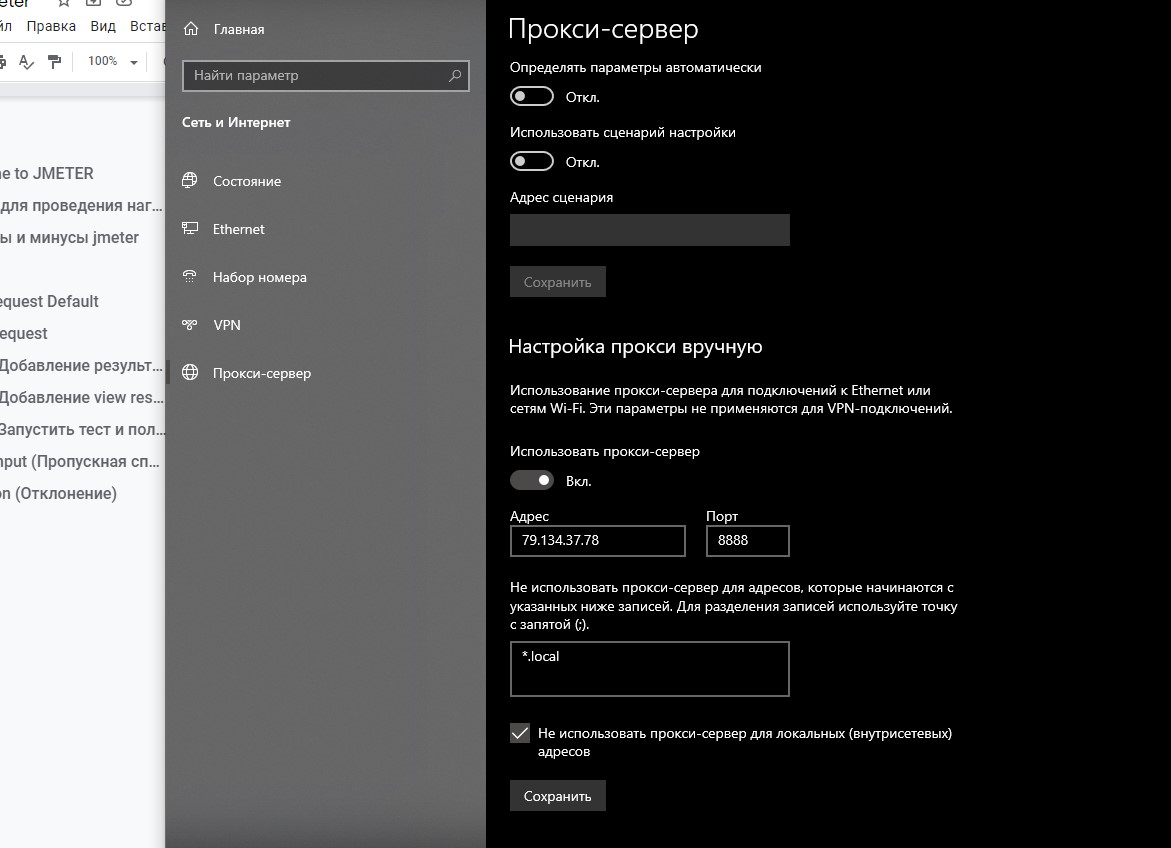Turn off the 'Использовать прокси-сервер' switch
This screenshot has height=848, width=1171.
pyautogui.click(x=531, y=480)
